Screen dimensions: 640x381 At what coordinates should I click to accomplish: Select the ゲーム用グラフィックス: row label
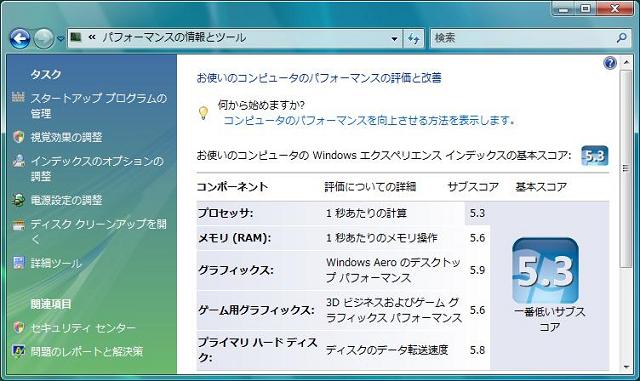pos(256,310)
